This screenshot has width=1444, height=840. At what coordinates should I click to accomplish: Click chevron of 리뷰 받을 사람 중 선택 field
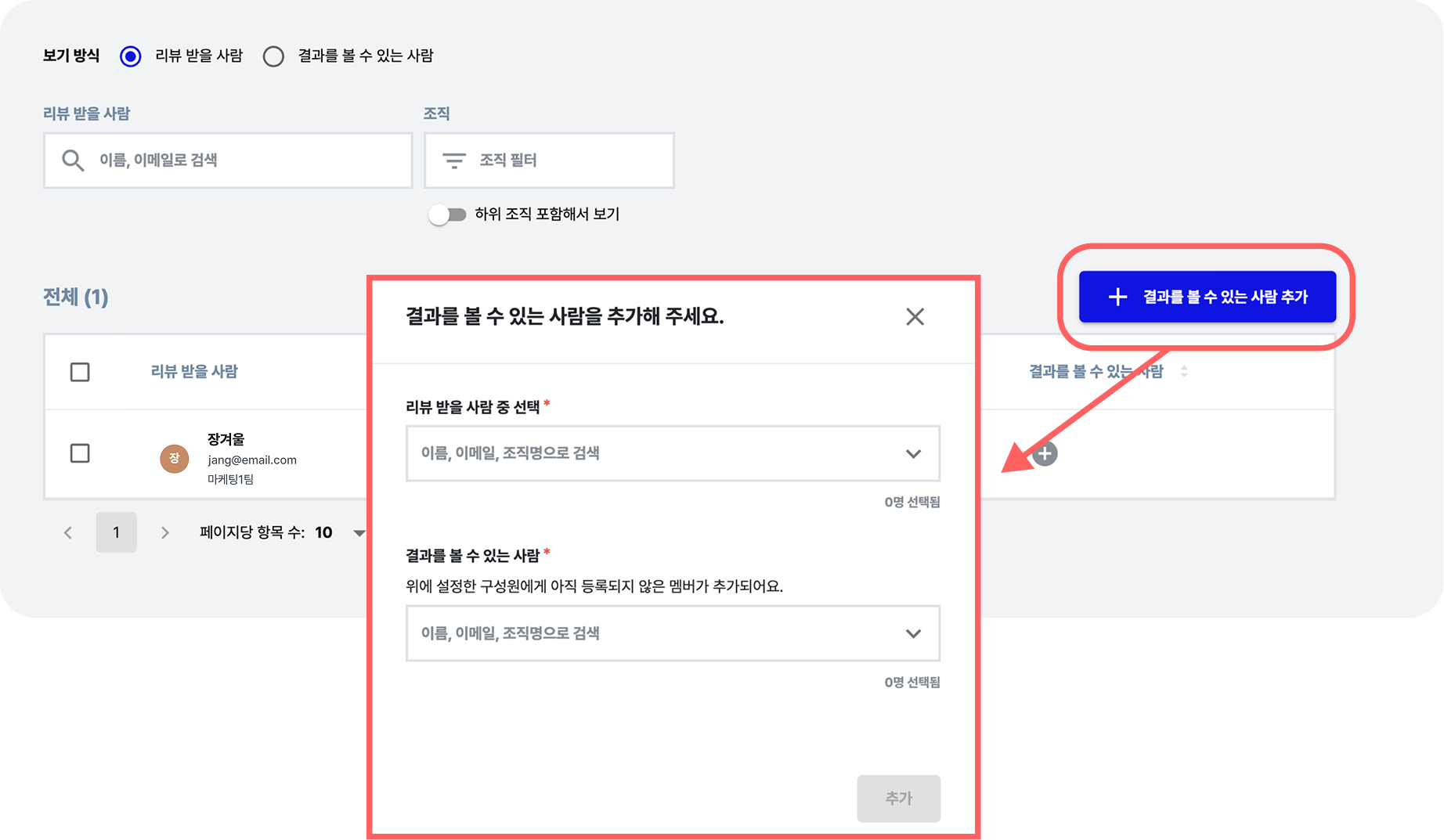[913, 453]
